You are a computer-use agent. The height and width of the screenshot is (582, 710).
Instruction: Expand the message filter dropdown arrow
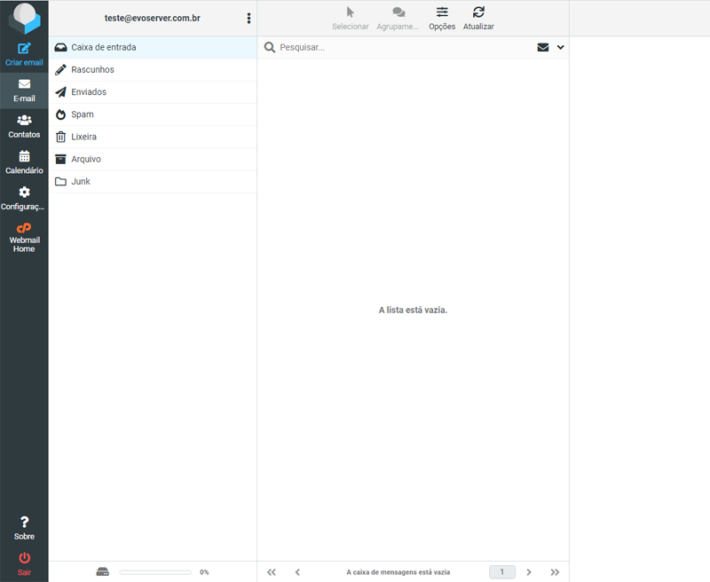(x=560, y=47)
